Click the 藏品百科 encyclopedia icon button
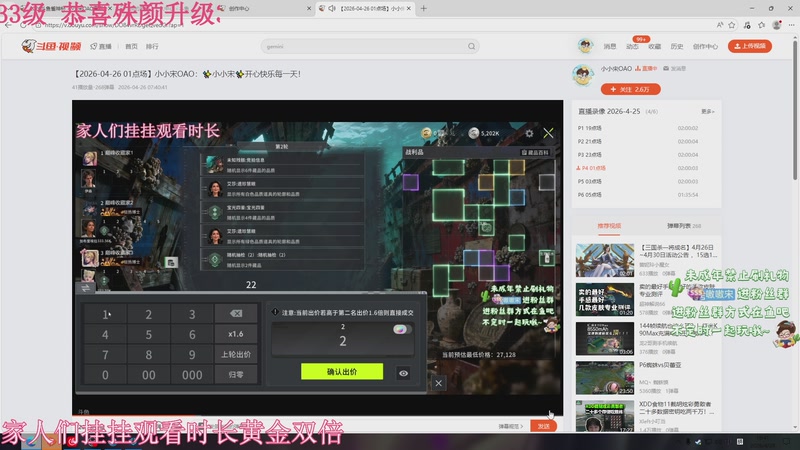800x450 pixels. [x=535, y=152]
